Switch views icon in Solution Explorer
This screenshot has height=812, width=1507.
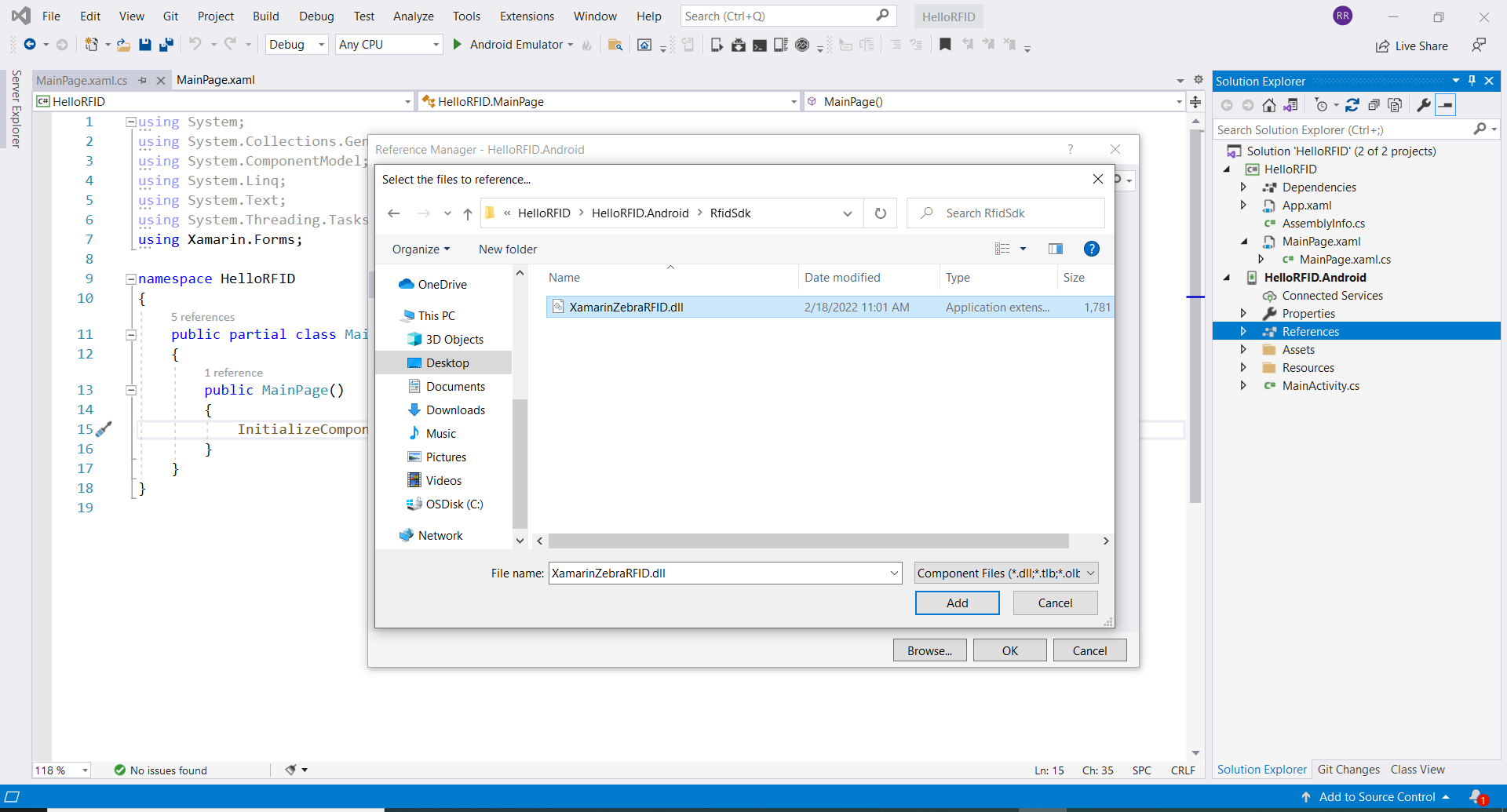click(x=1291, y=105)
